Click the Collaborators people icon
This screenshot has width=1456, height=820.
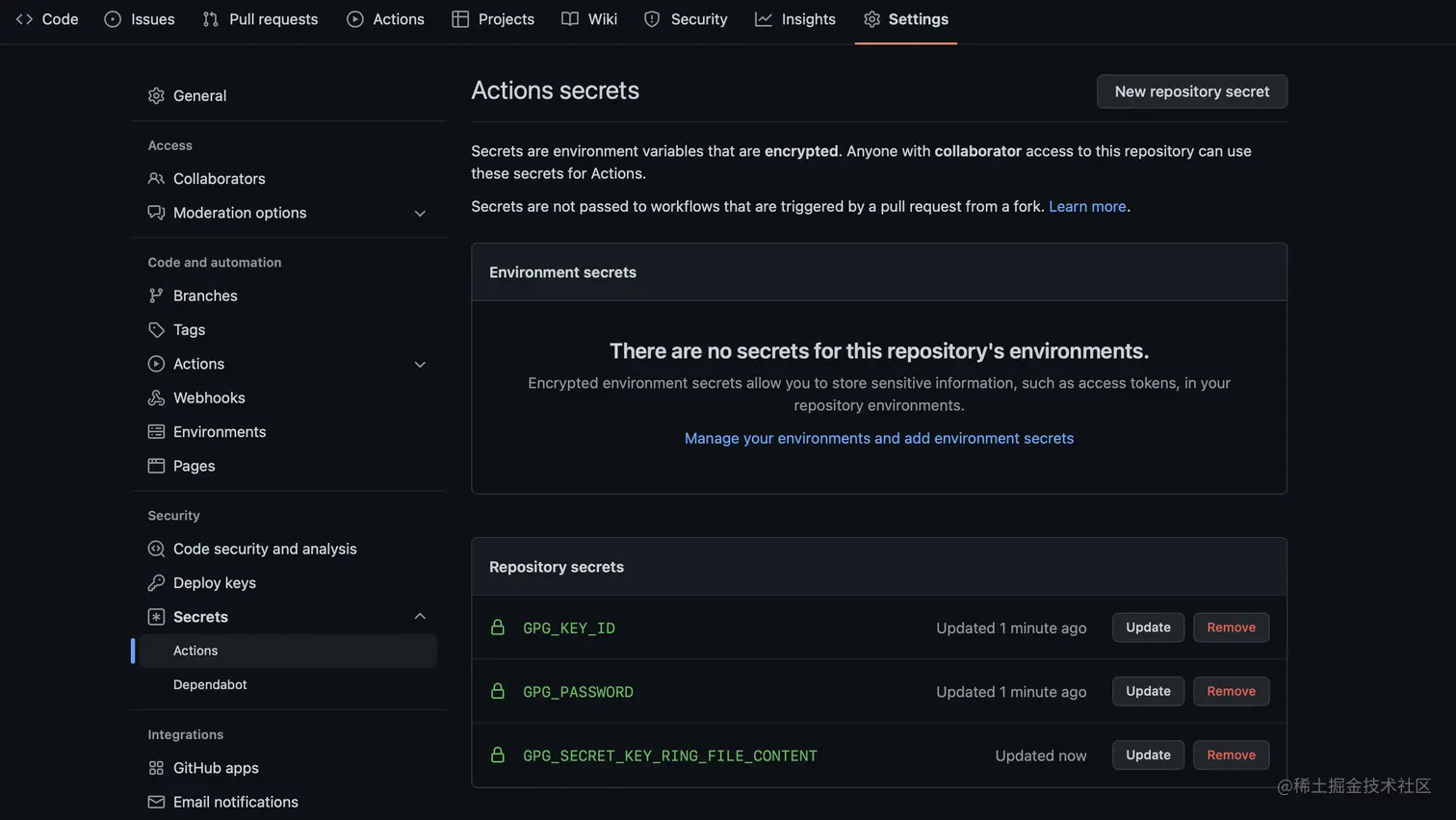coord(156,179)
